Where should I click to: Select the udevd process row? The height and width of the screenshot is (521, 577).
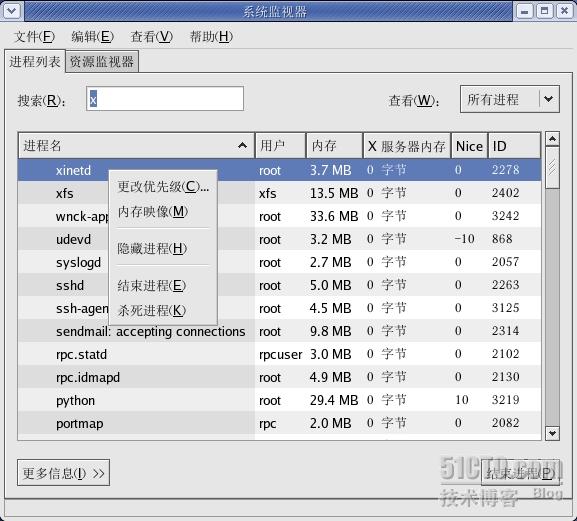[x=280, y=239]
